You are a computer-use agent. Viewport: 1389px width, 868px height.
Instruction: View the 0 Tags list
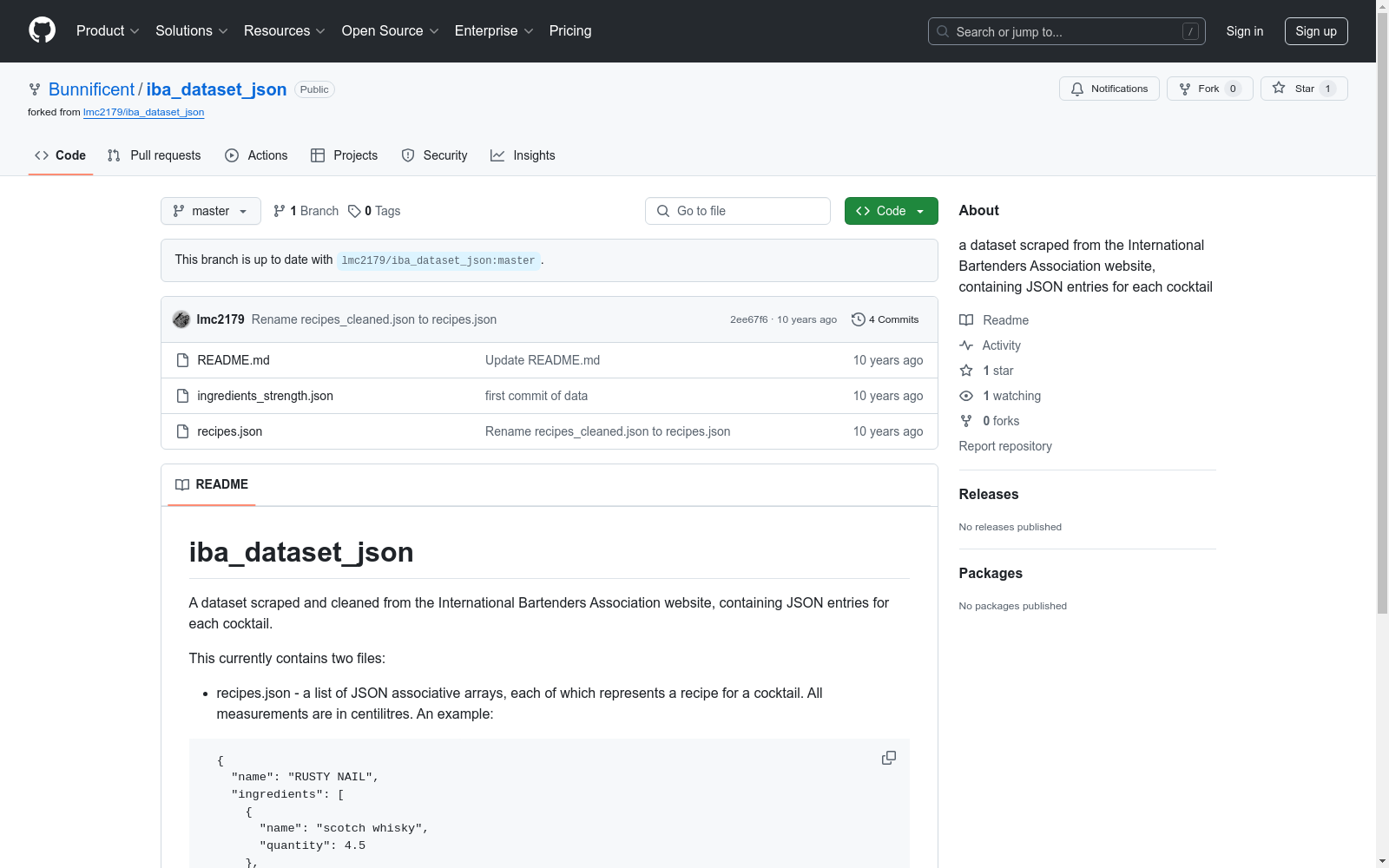tap(374, 211)
